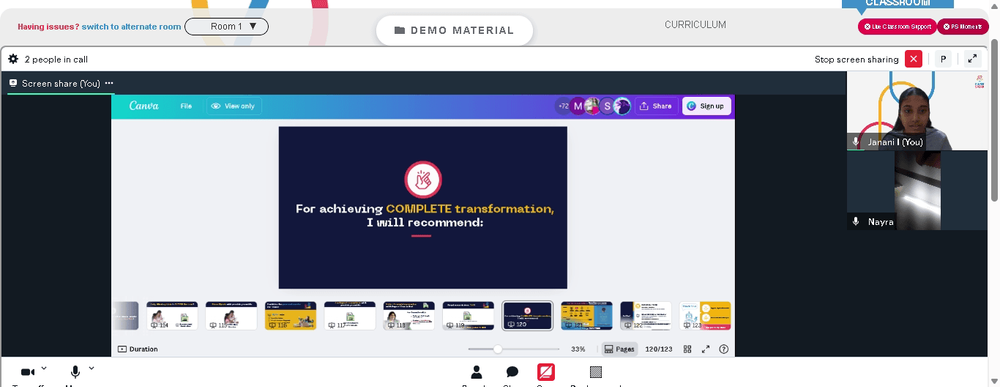Open Screen share more options menu
This screenshot has width=1000, height=387.
[x=109, y=83]
